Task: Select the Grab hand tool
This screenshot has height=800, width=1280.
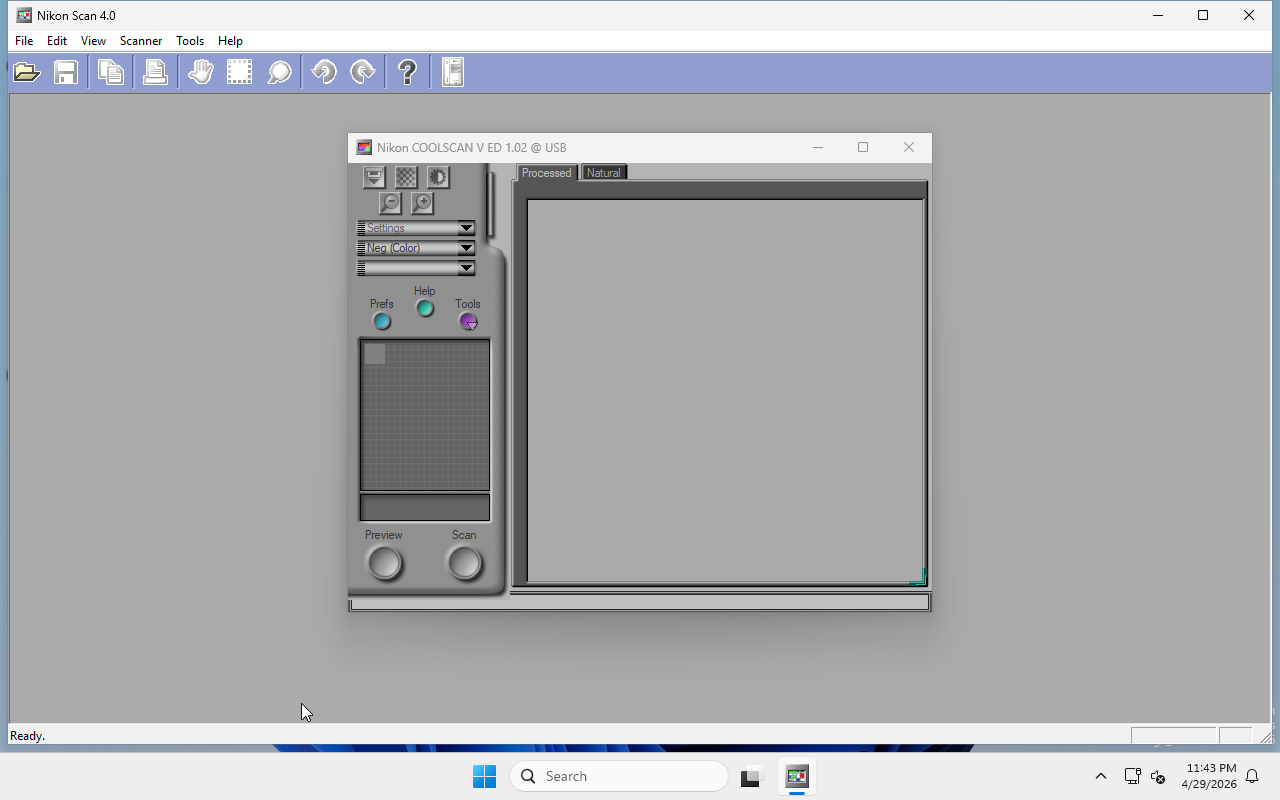Action: tap(201, 72)
